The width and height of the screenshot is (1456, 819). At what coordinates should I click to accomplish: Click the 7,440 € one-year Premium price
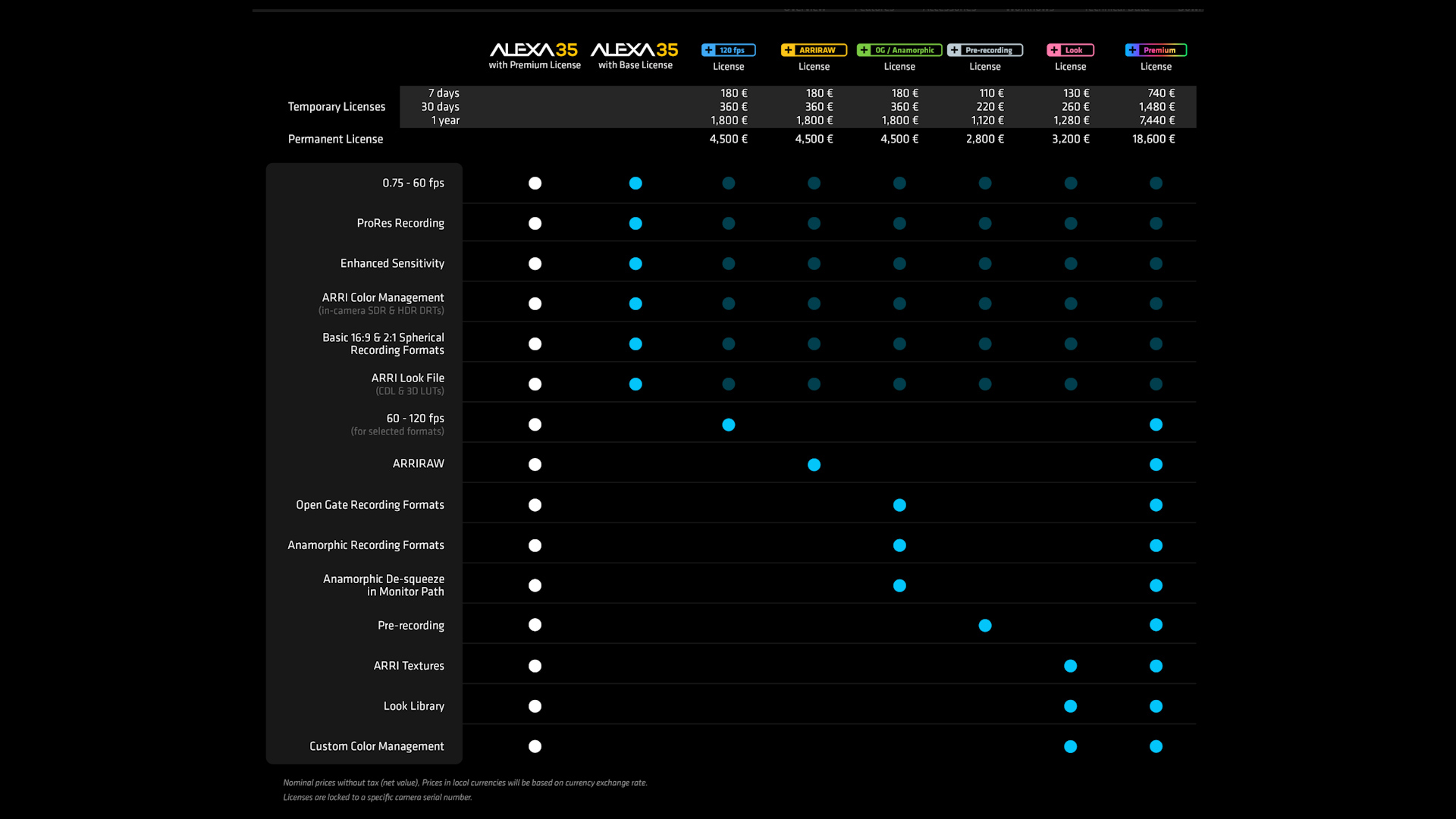[1156, 121]
